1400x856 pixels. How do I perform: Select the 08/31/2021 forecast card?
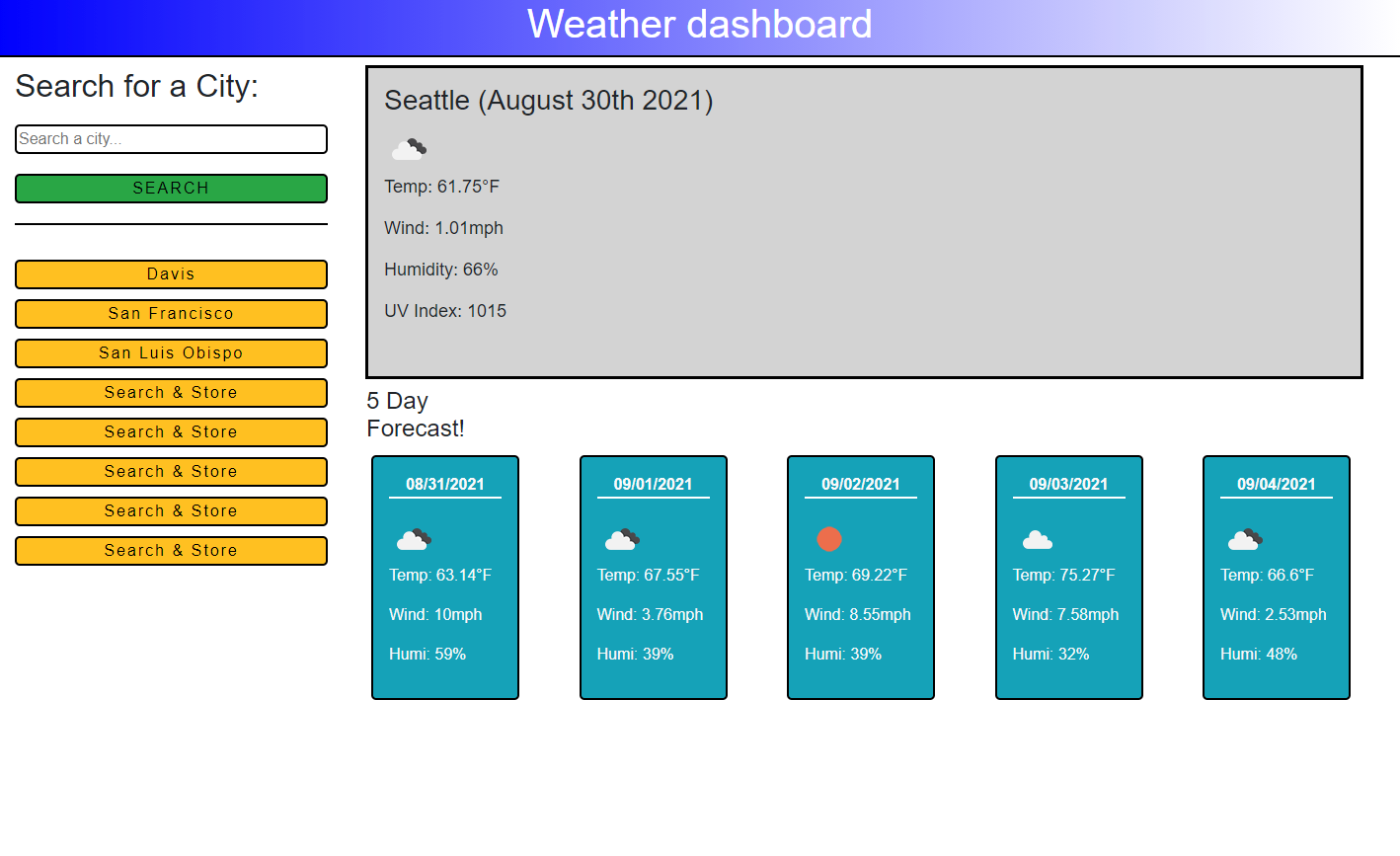pos(444,578)
